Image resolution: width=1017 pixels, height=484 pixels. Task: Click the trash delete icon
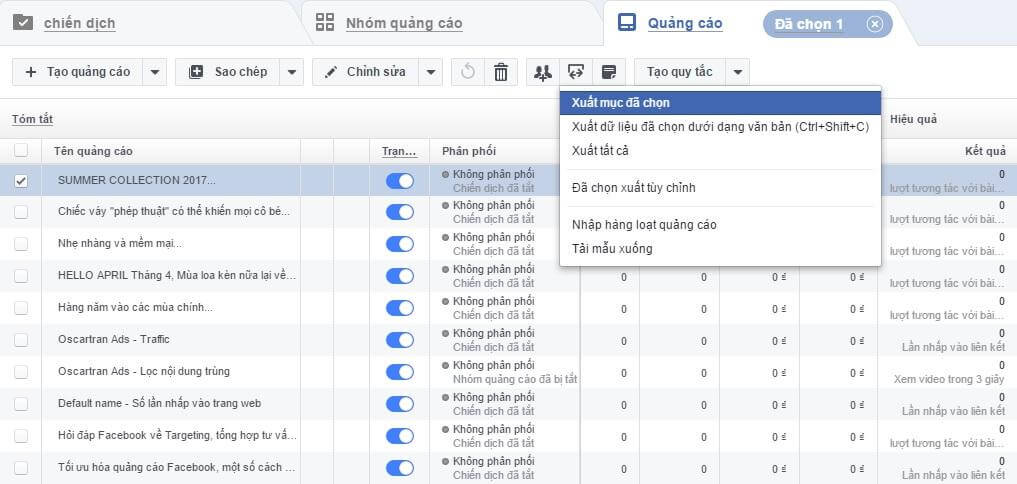(x=501, y=72)
